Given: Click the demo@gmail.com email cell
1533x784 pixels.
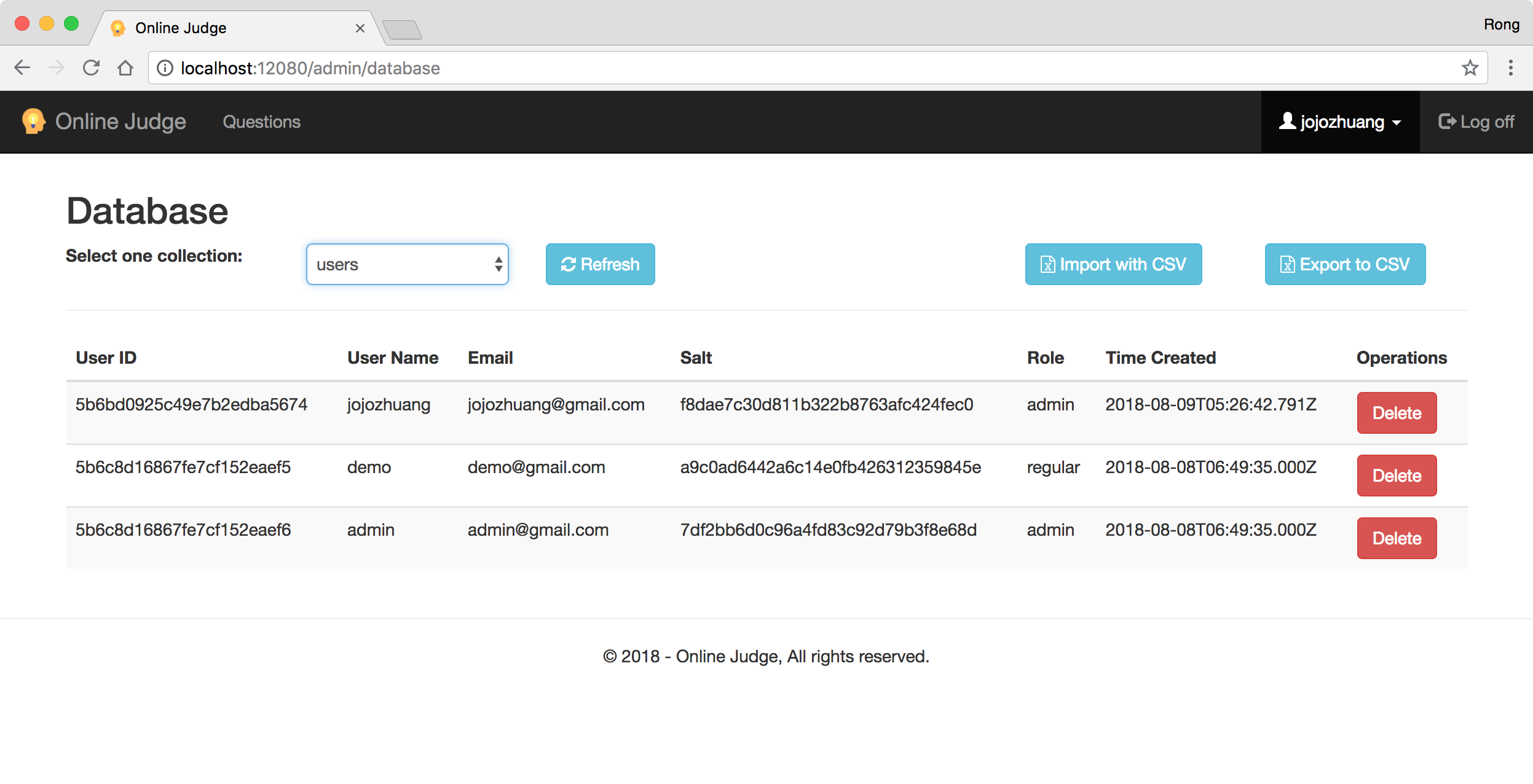Looking at the screenshot, I should pos(537,467).
